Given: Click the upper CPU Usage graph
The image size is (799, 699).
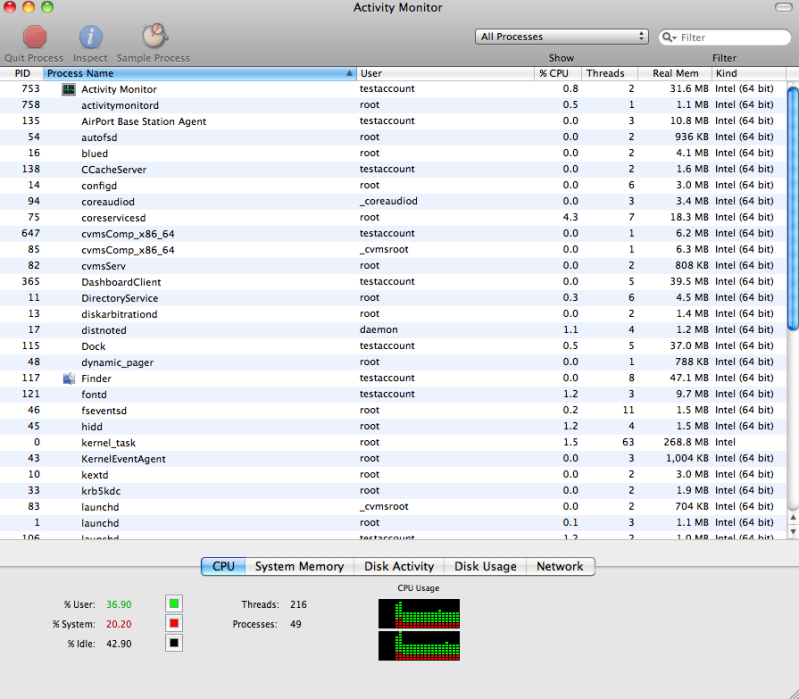Looking at the screenshot, I should tap(419, 613).
